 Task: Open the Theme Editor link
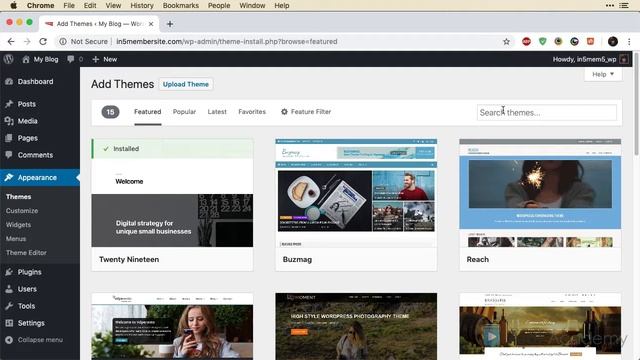pos(26,253)
